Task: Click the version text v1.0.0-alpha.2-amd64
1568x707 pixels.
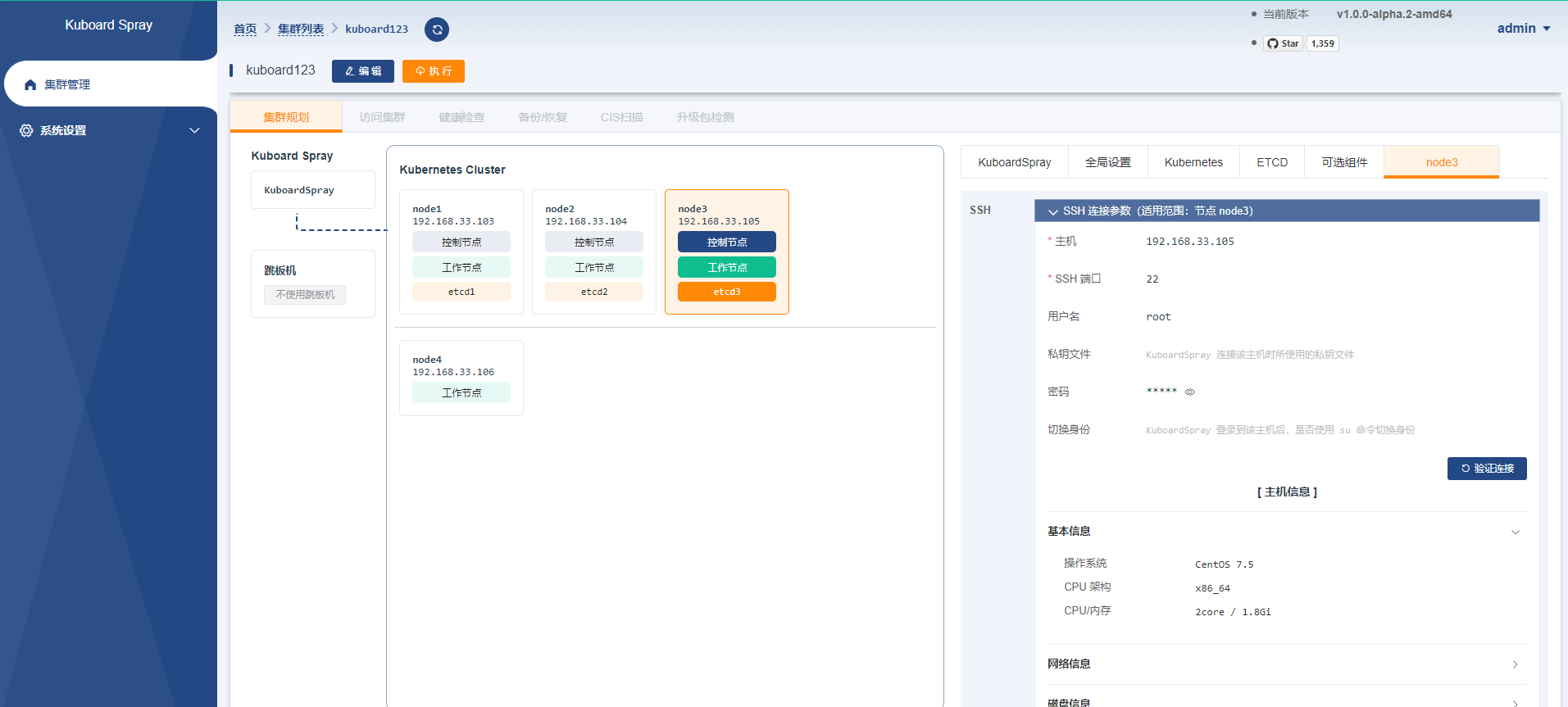Action: pyautogui.click(x=1394, y=14)
